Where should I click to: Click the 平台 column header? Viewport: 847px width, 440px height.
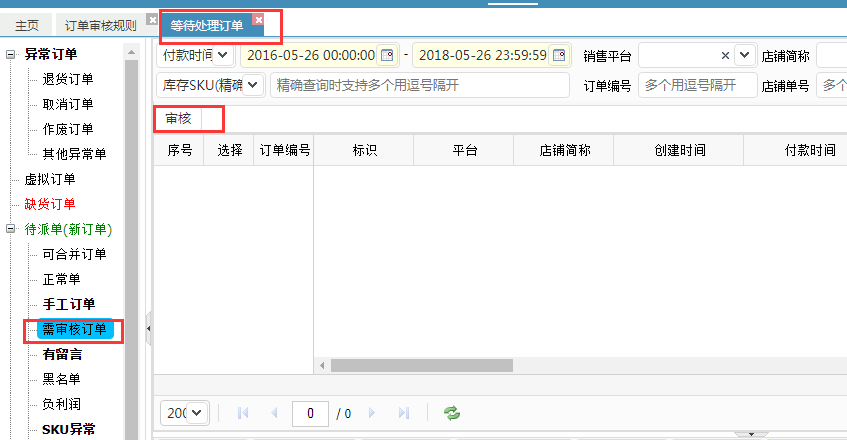tap(465, 150)
